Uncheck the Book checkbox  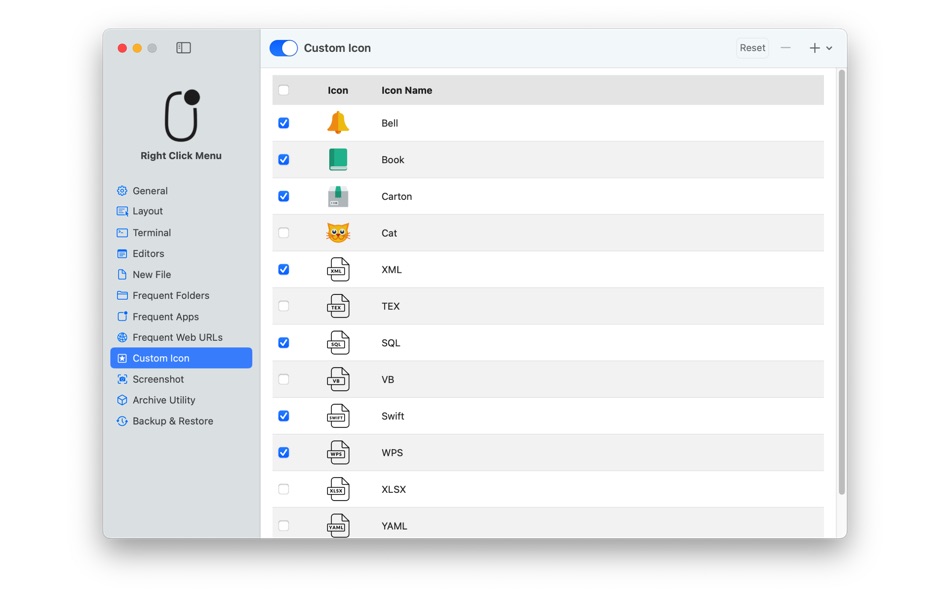[284, 159]
